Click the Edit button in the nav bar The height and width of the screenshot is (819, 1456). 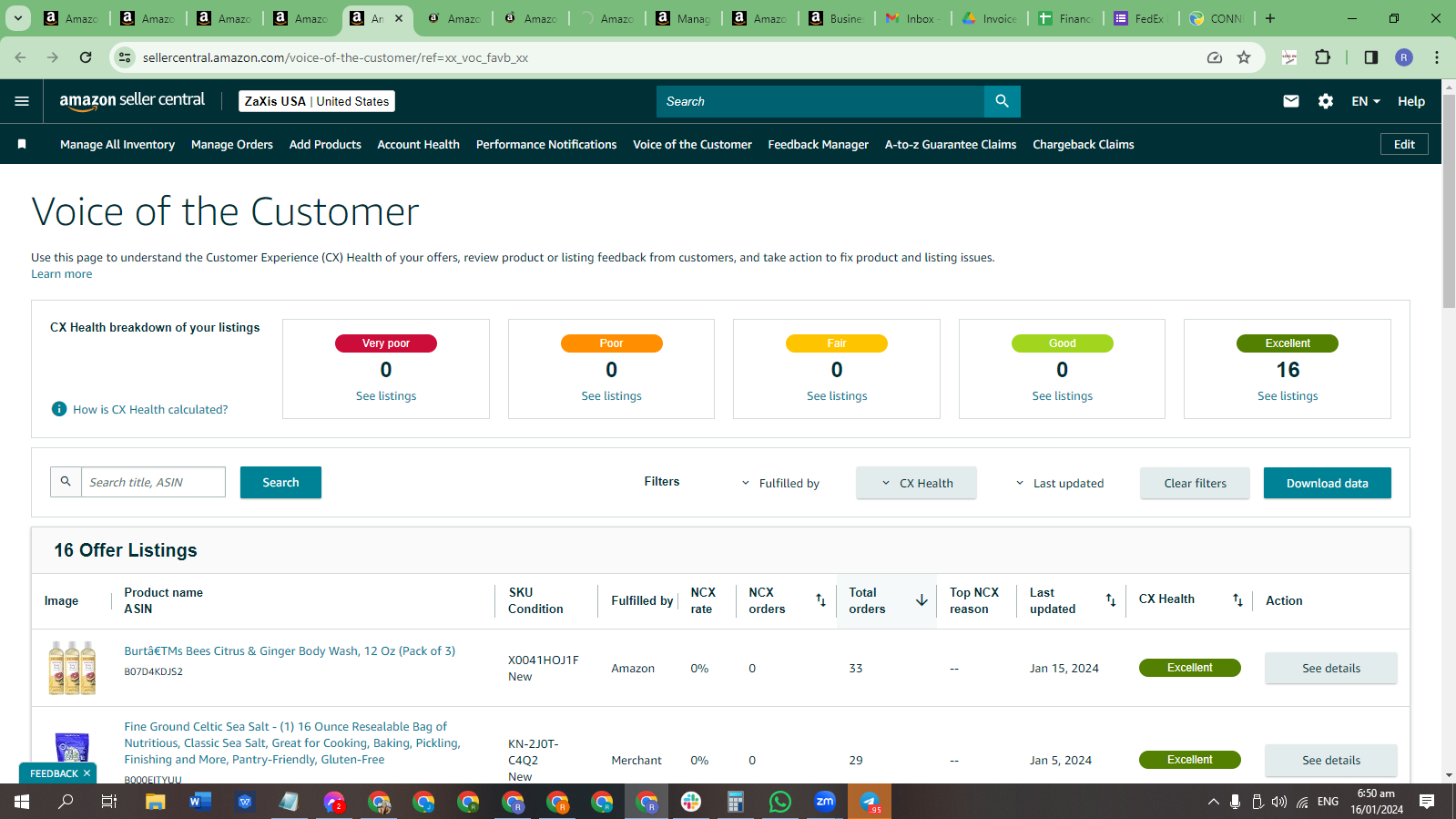coord(1404,144)
